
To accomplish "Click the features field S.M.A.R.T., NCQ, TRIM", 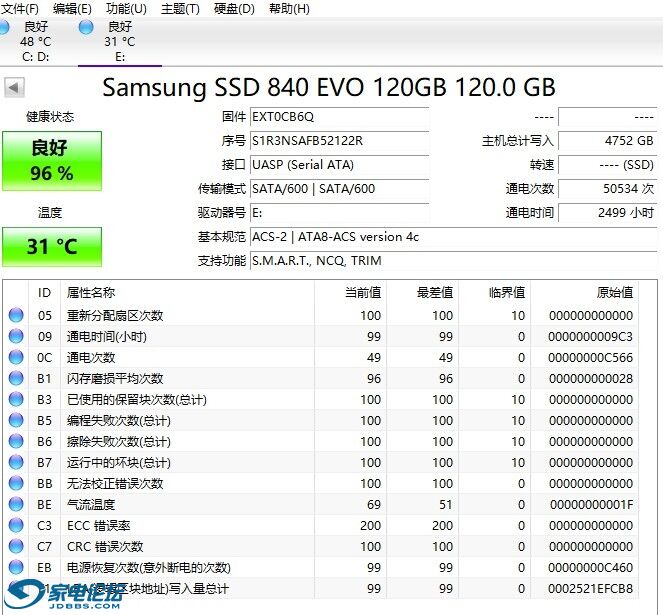I will [x=453, y=261].
